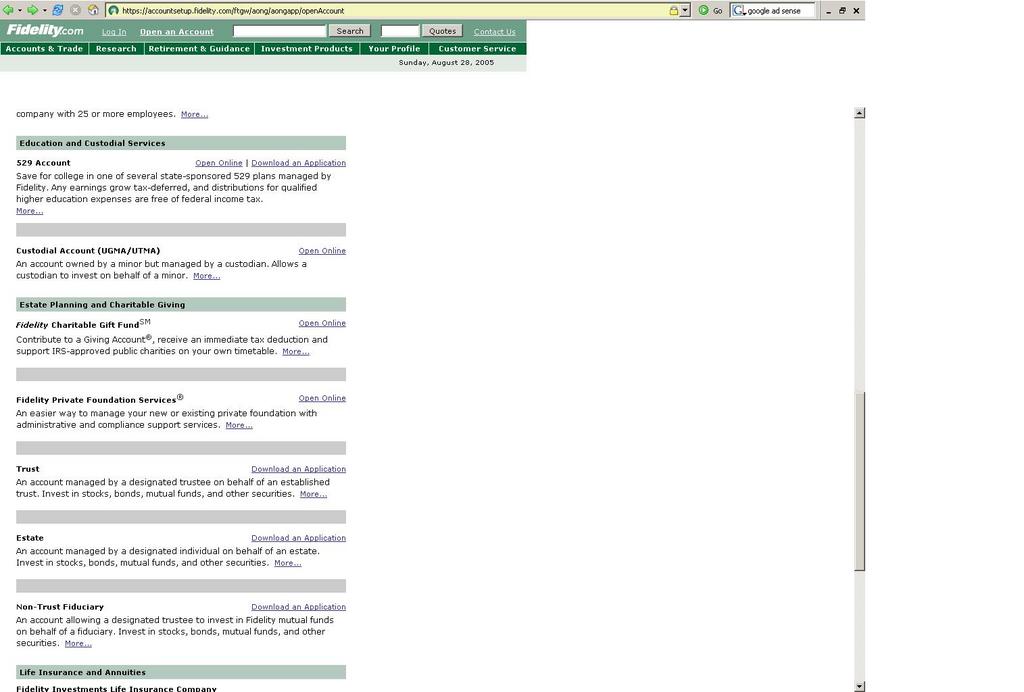The height and width of the screenshot is (692, 1024).
Task: Open the Google search engine selector
Action: pyautogui.click(x=739, y=10)
